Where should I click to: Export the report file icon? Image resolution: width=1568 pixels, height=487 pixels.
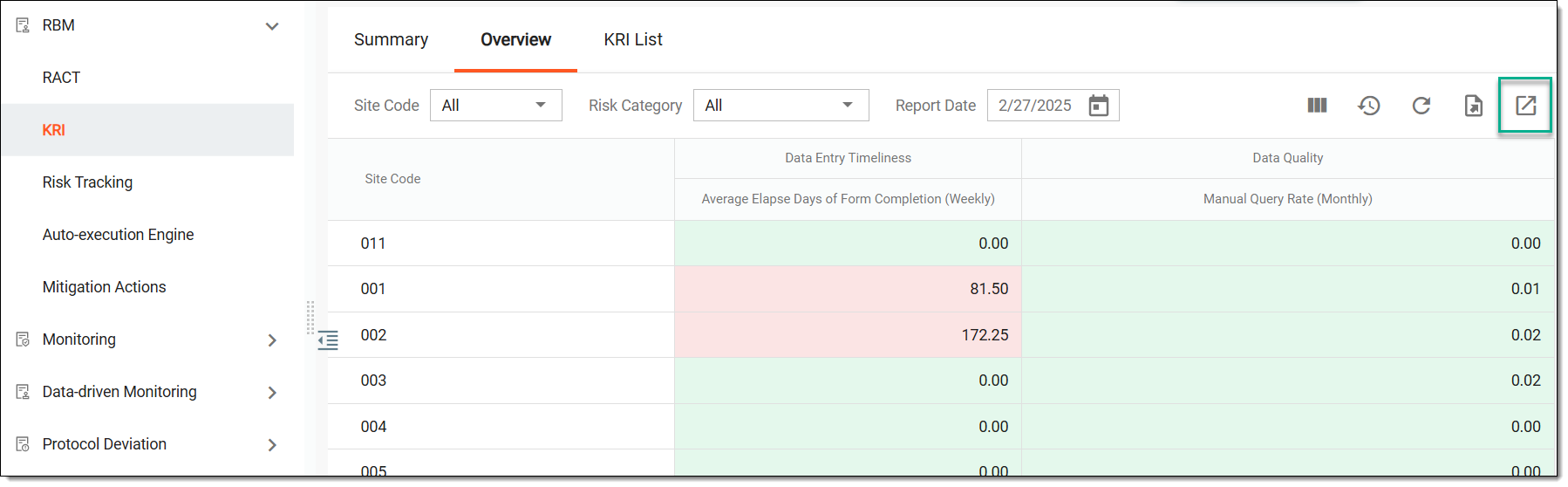pos(1473,106)
